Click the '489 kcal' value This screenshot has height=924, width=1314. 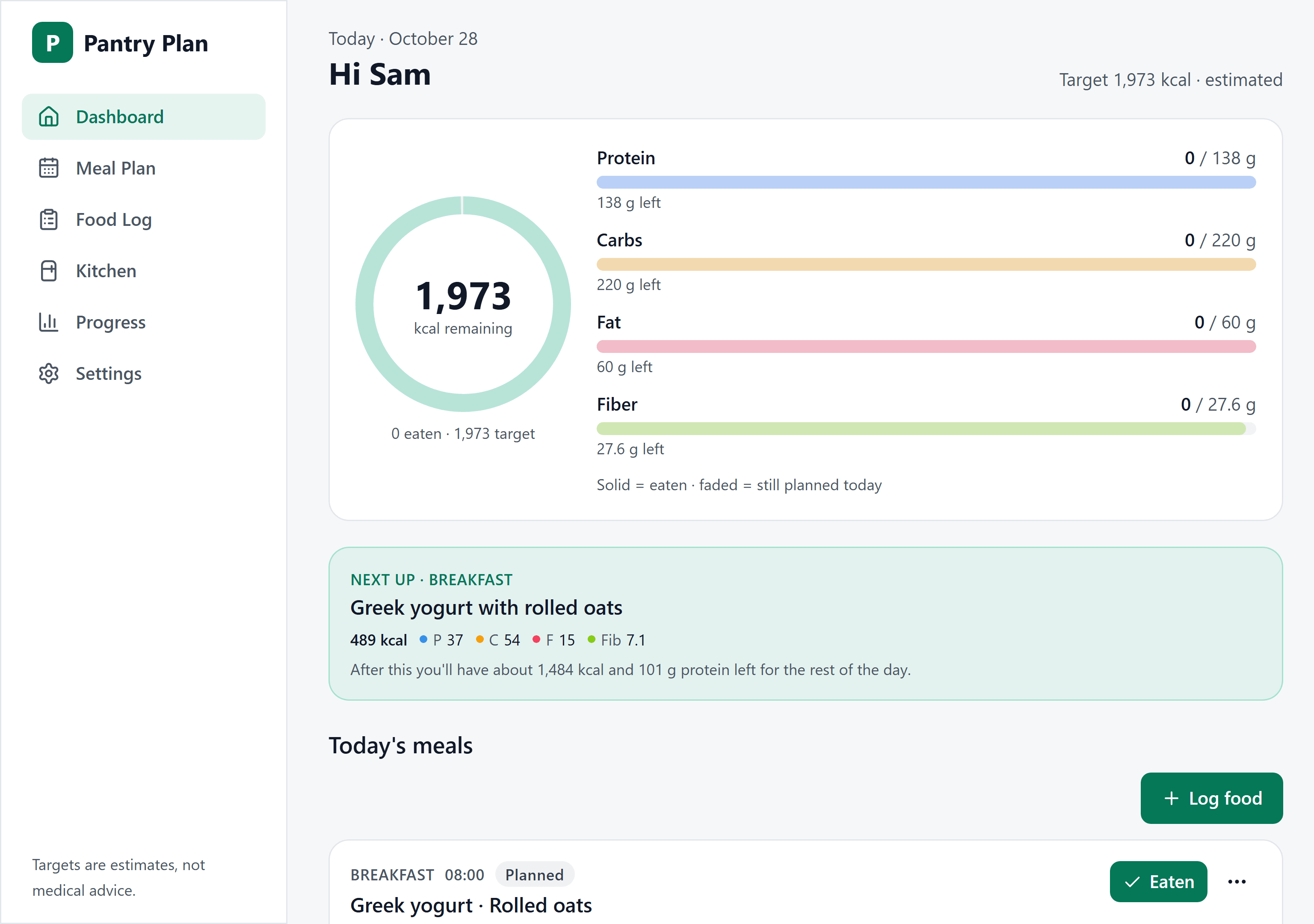[378, 640]
